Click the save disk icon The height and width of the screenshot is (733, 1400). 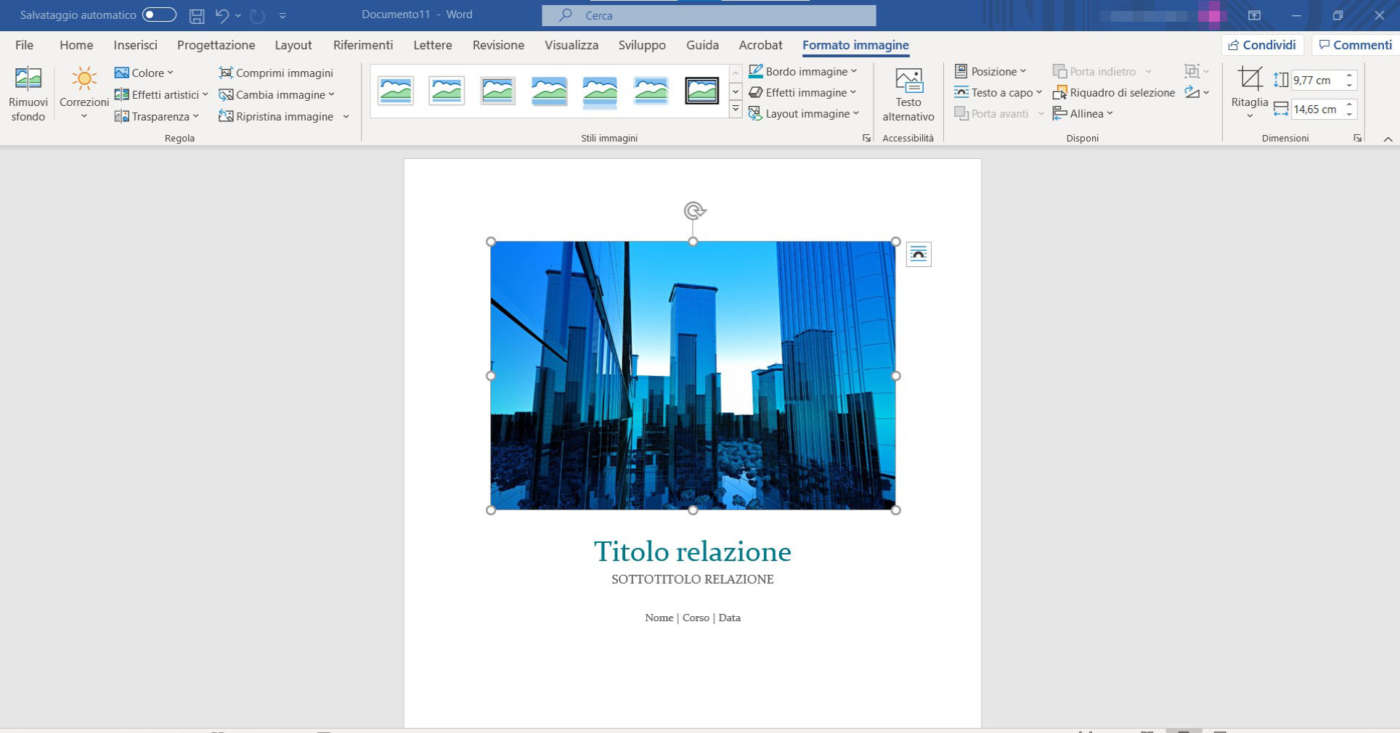[x=197, y=16]
